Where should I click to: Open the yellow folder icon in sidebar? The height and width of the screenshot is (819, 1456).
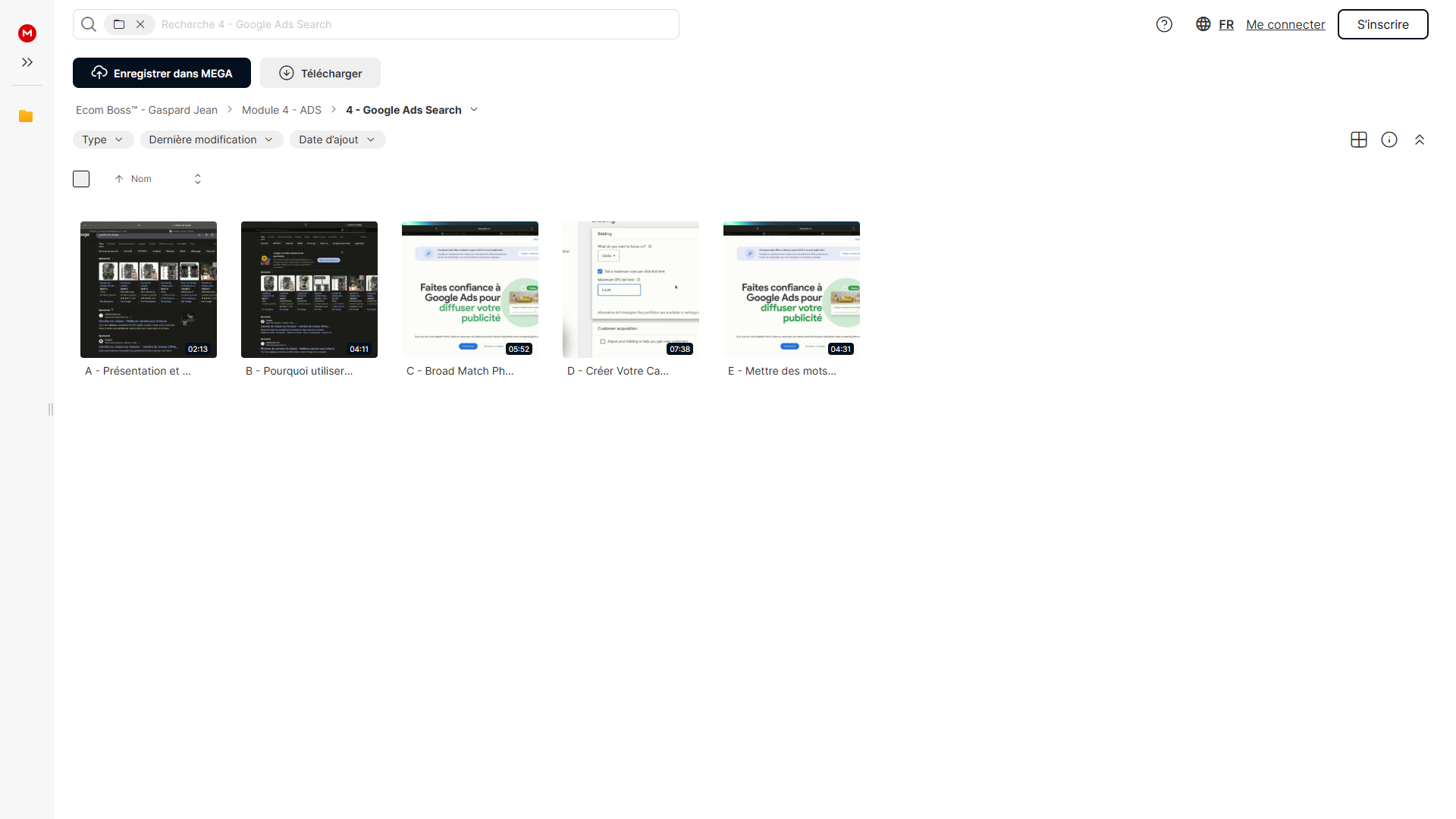[26, 116]
